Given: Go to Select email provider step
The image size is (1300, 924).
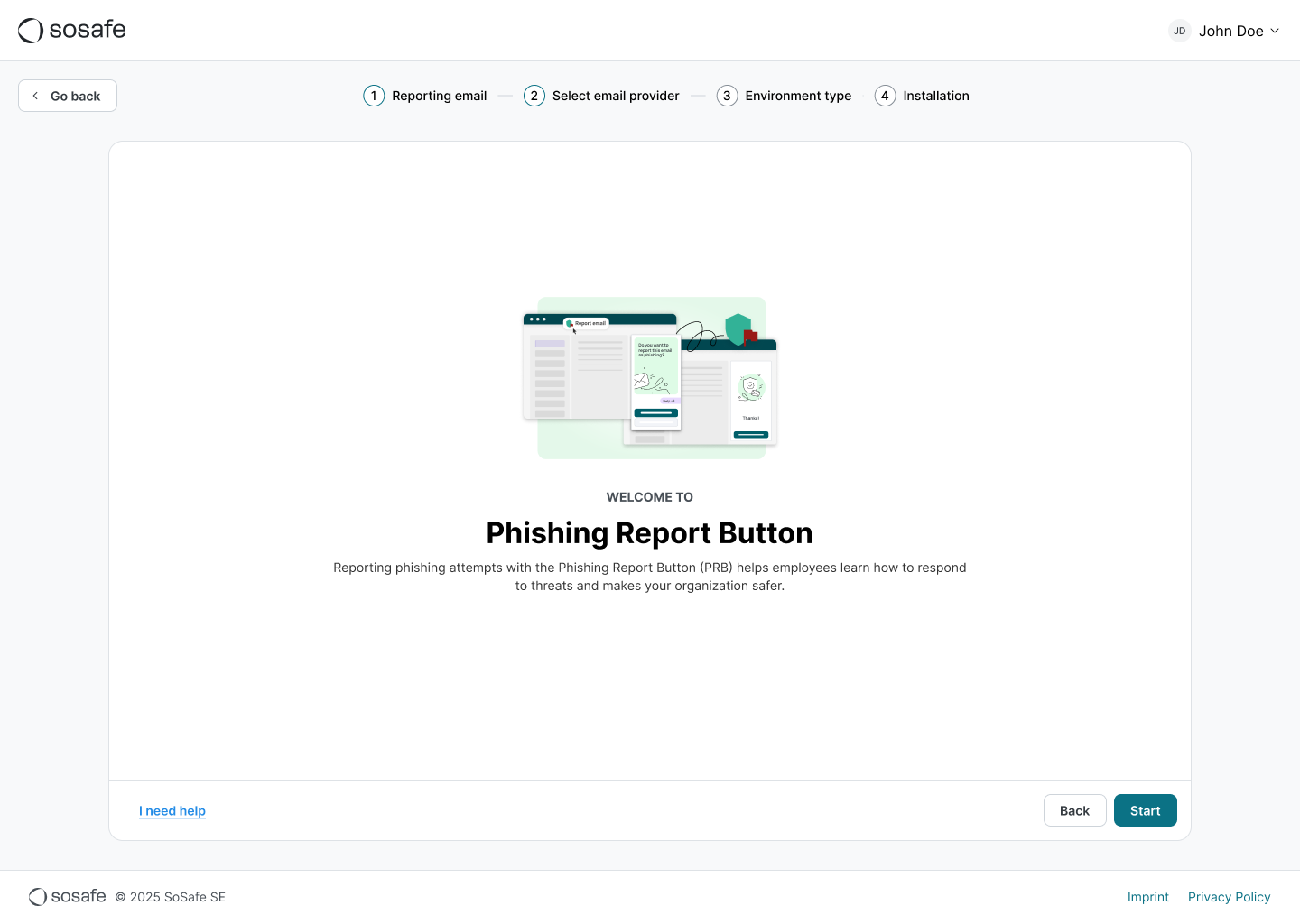Looking at the screenshot, I should [616, 96].
